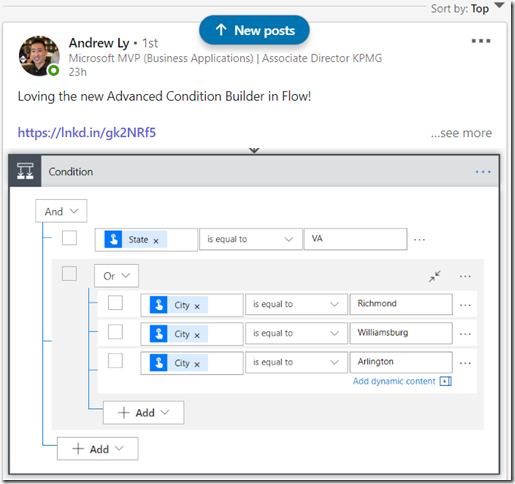515x484 pixels.
Task: Open the Richmond row ellipsis menu
Action: (x=465, y=305)
